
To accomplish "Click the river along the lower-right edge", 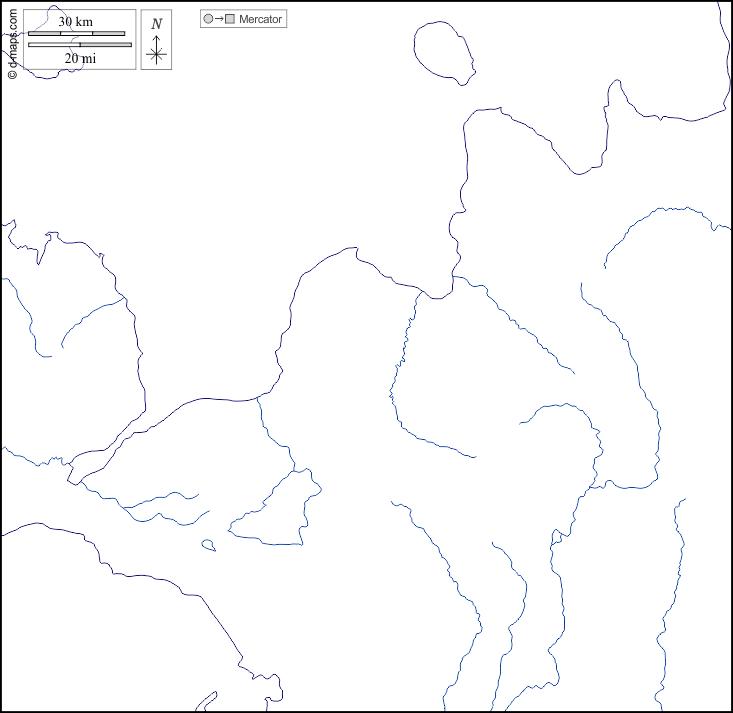I will click(672, 600).
